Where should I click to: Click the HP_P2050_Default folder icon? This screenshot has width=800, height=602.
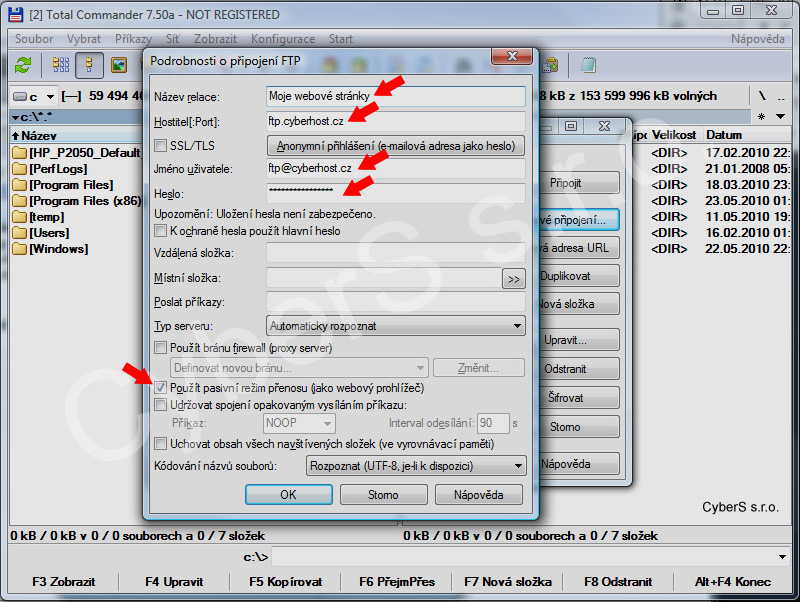19,153
